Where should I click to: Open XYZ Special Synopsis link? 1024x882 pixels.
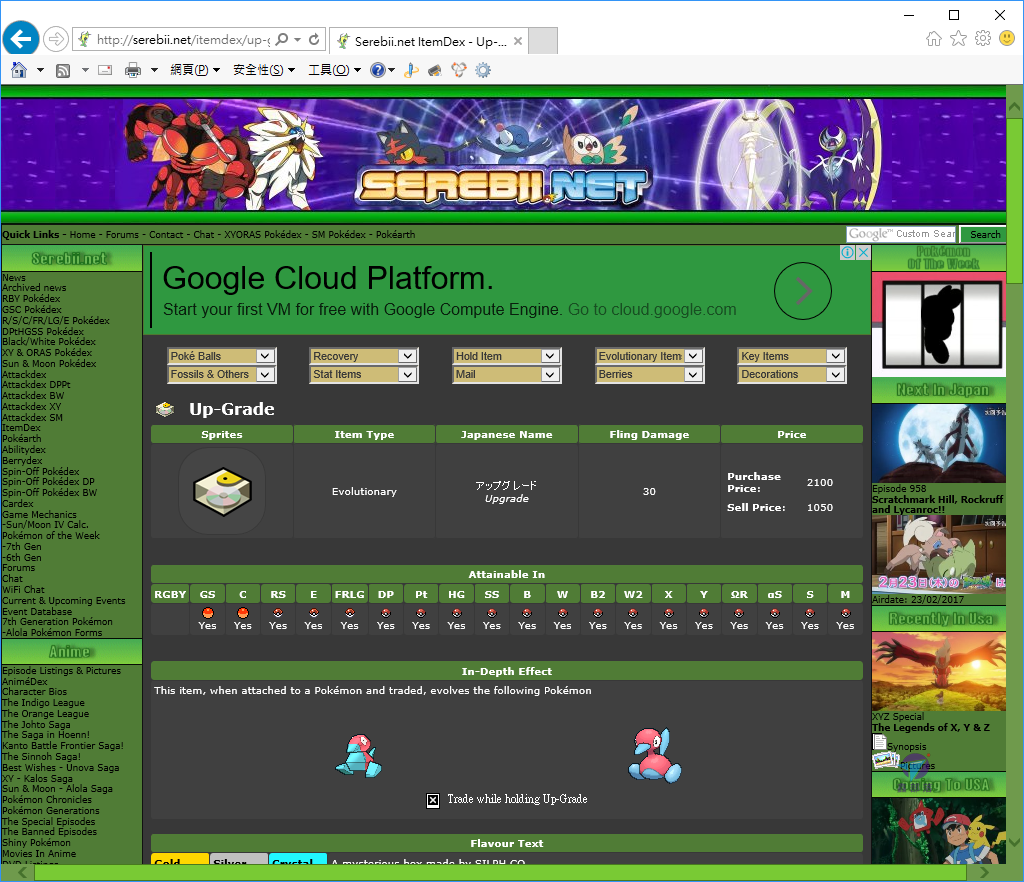click(x=906, y=747)
